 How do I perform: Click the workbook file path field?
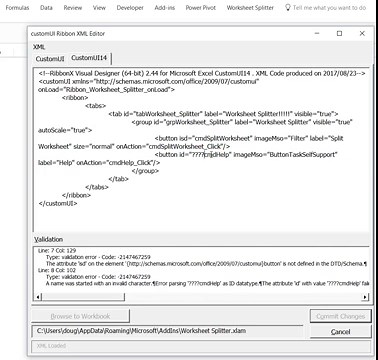click(167, 331)
